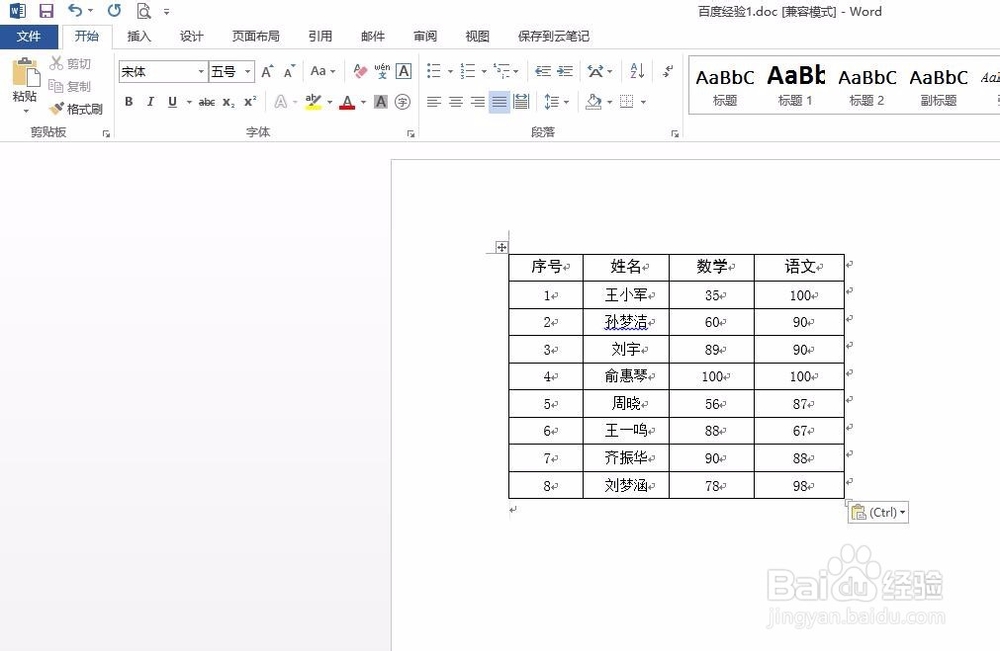This screenshot has height=651, width=1000.
Task: Toggle show paragraph marks
Action: pyautogui.click(x=667, y=70)
